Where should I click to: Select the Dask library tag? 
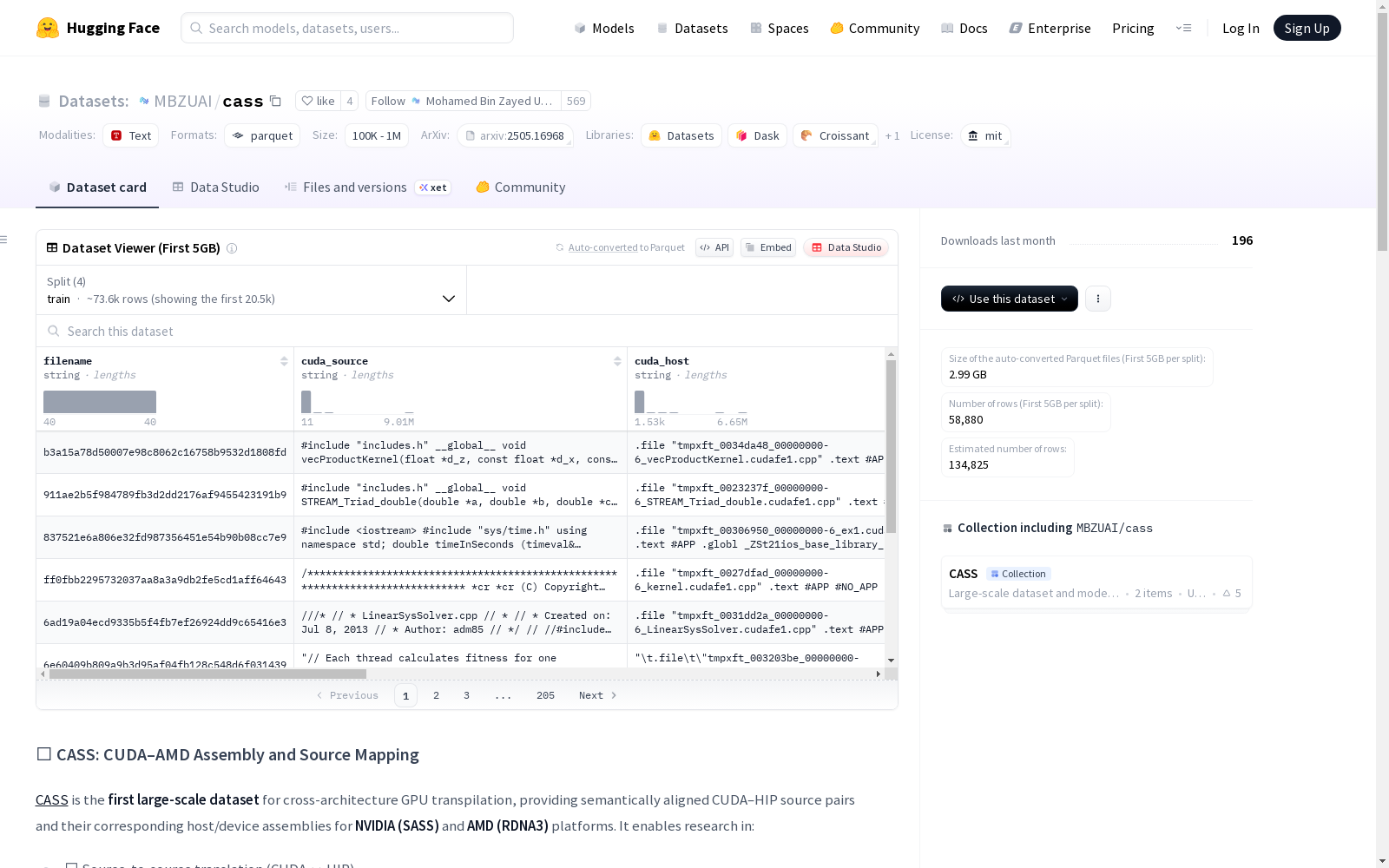(758, 135)
